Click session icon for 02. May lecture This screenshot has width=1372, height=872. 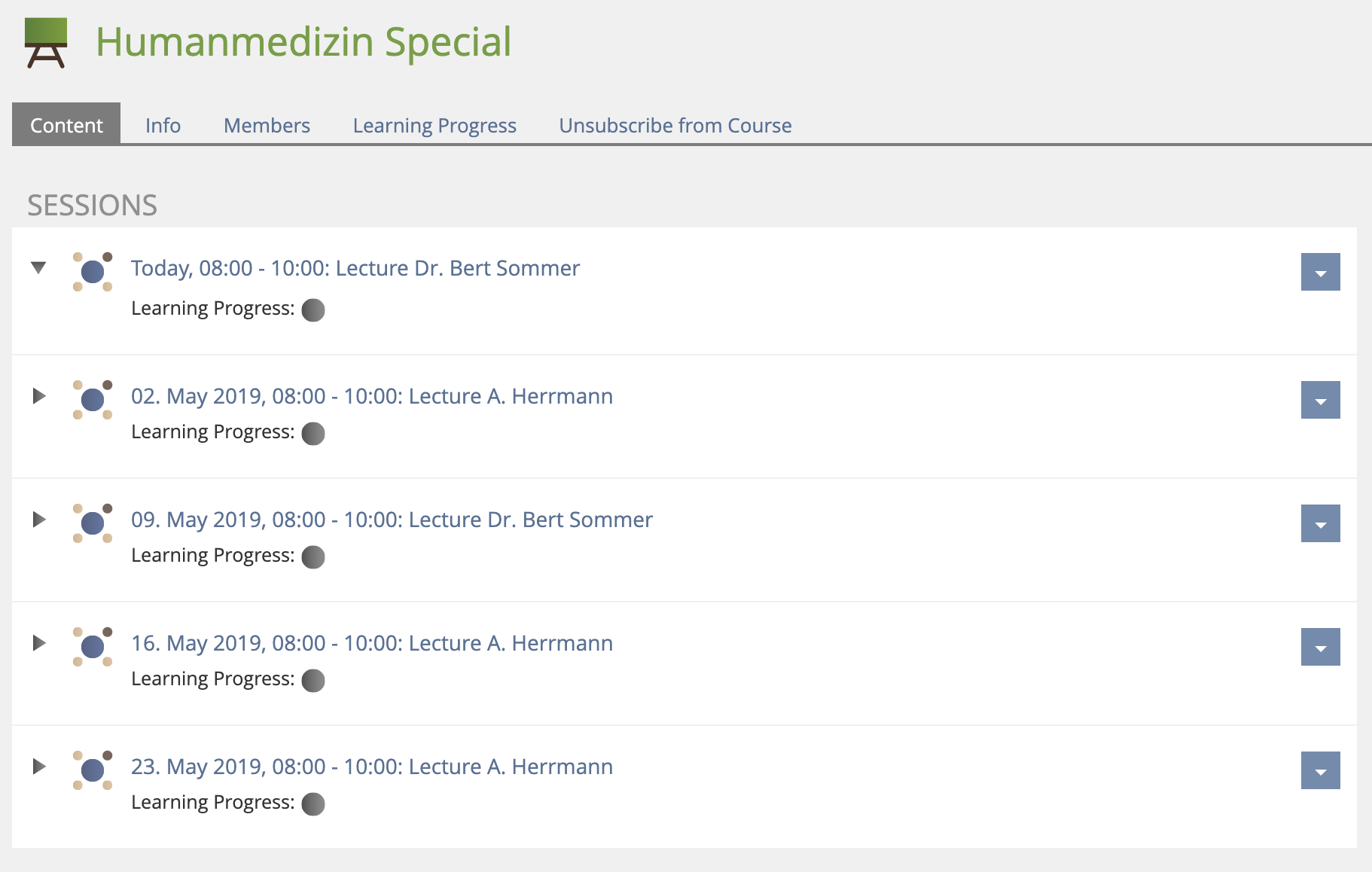coord(93,399)
